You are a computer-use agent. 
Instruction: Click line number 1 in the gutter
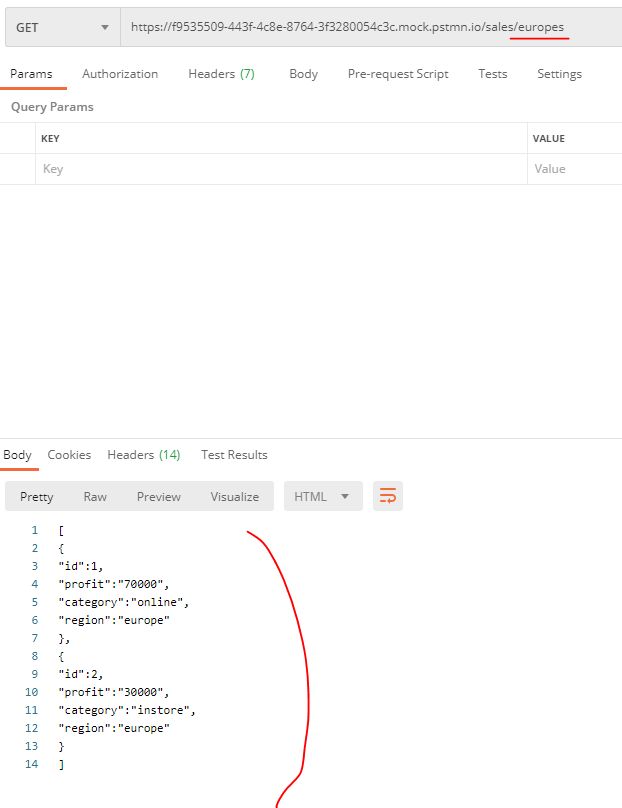35,530
